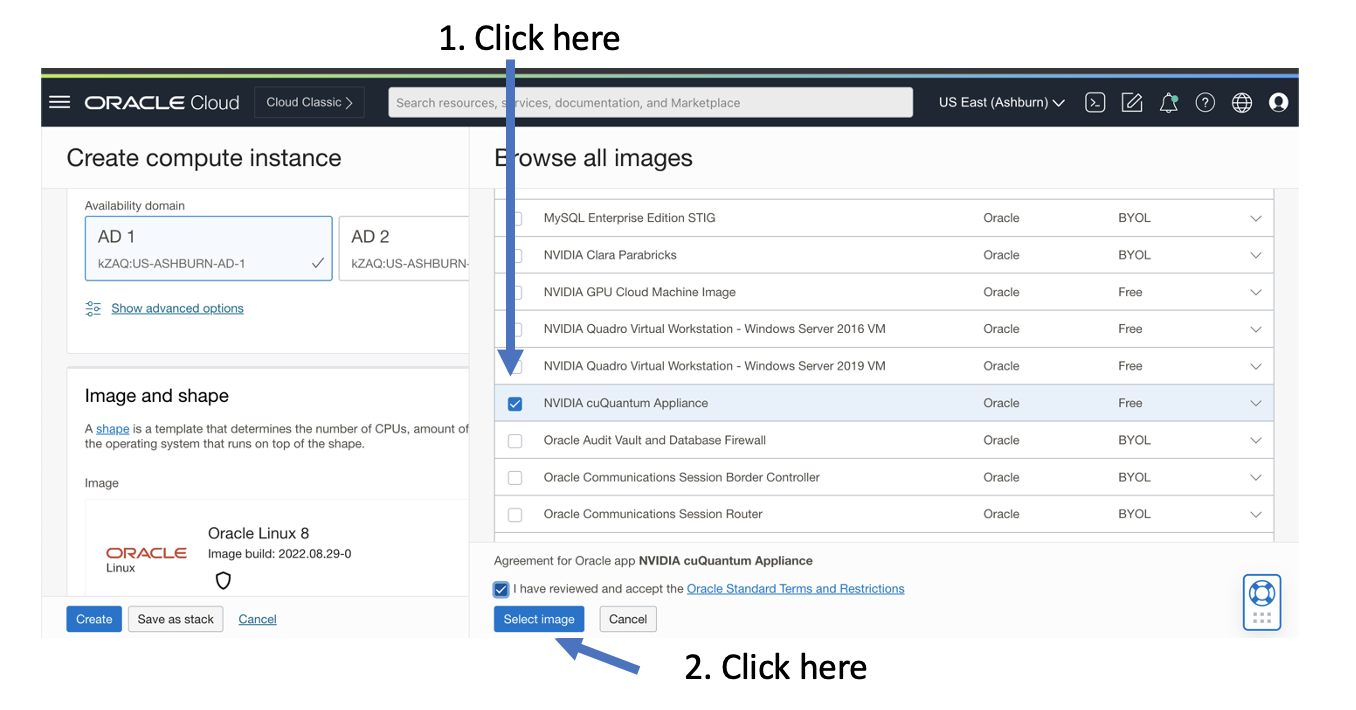Expand the Session Router row

1256,514
